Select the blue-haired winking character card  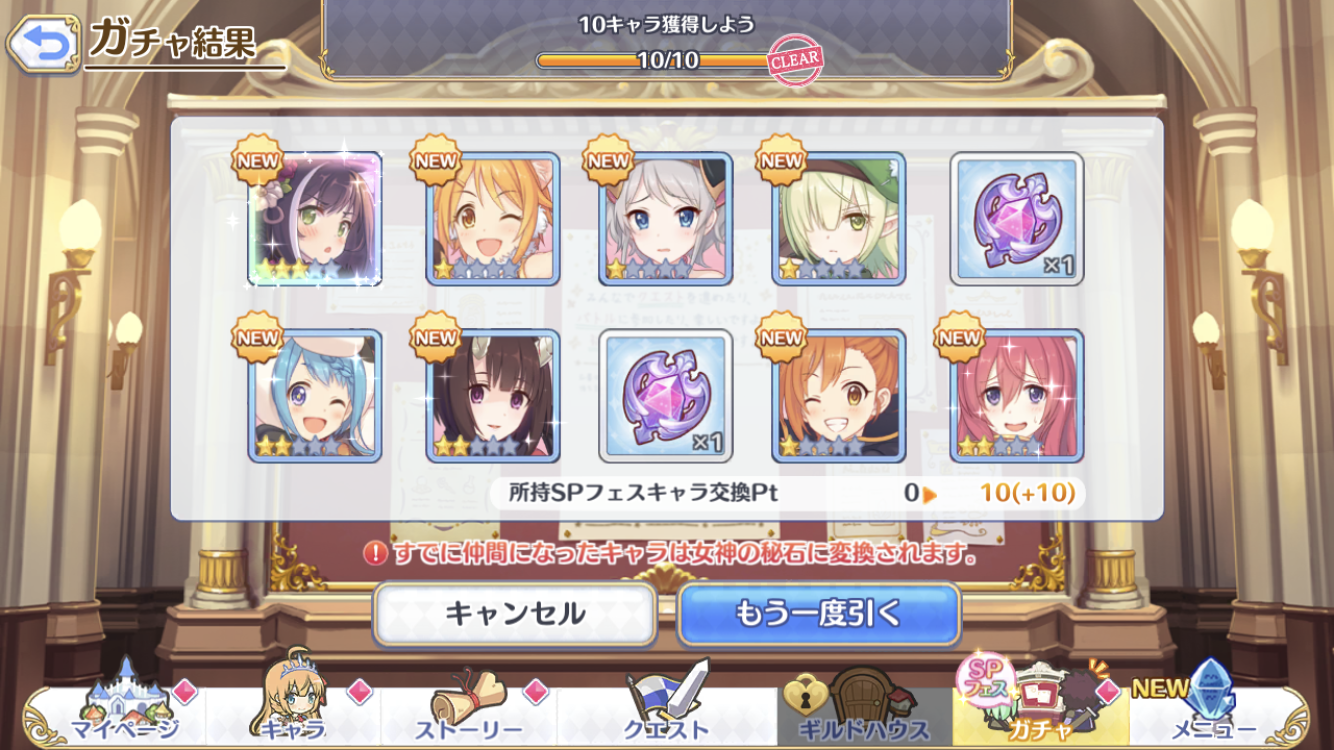click(315, 396)
